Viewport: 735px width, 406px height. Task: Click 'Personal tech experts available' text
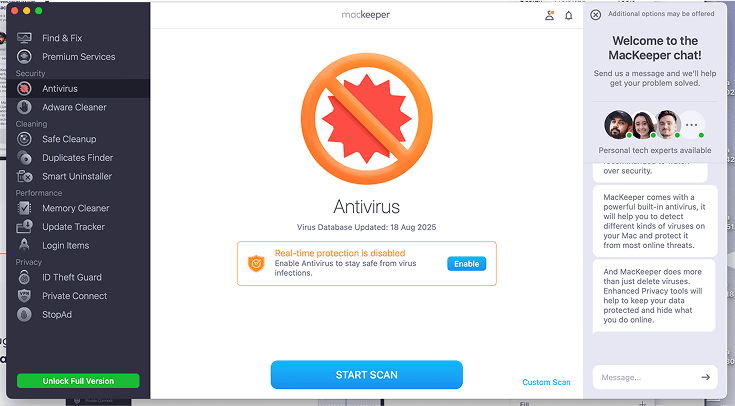click(x=655, y=150)
